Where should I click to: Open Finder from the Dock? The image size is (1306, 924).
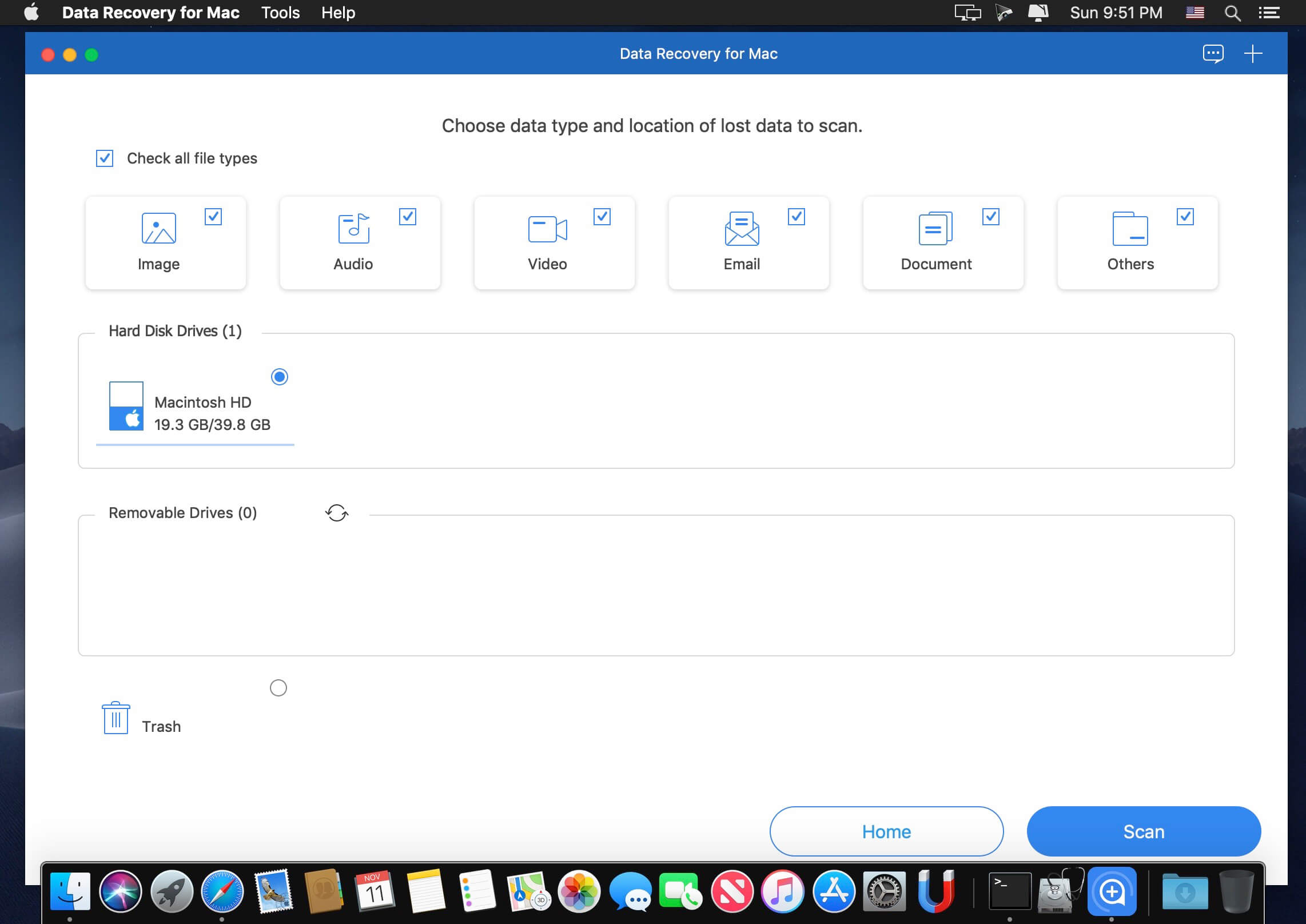coord(70,891)
